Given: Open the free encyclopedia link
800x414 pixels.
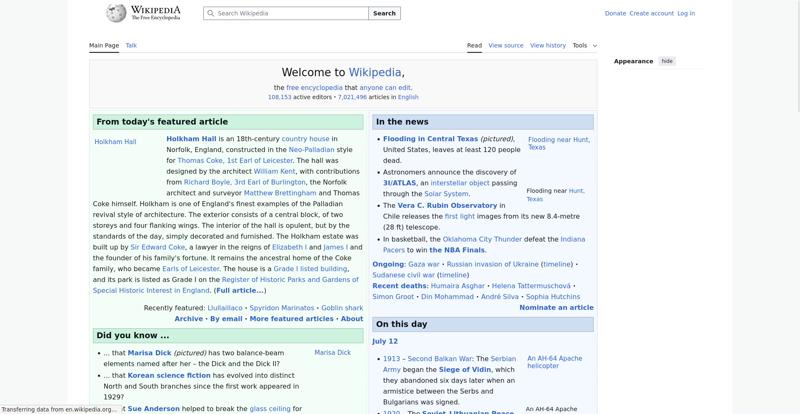Looking at the screenshot, I should click(x=314, y=88).
